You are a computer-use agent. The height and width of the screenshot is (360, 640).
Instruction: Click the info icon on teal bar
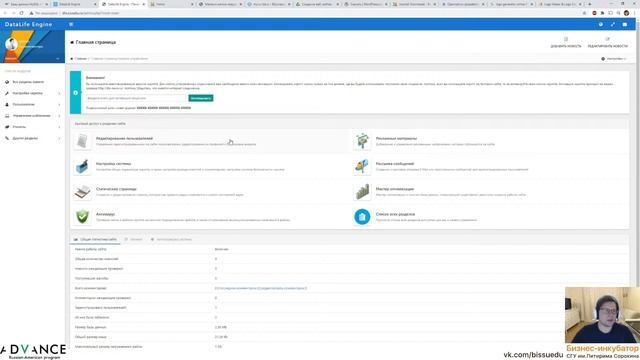point(76,93)
